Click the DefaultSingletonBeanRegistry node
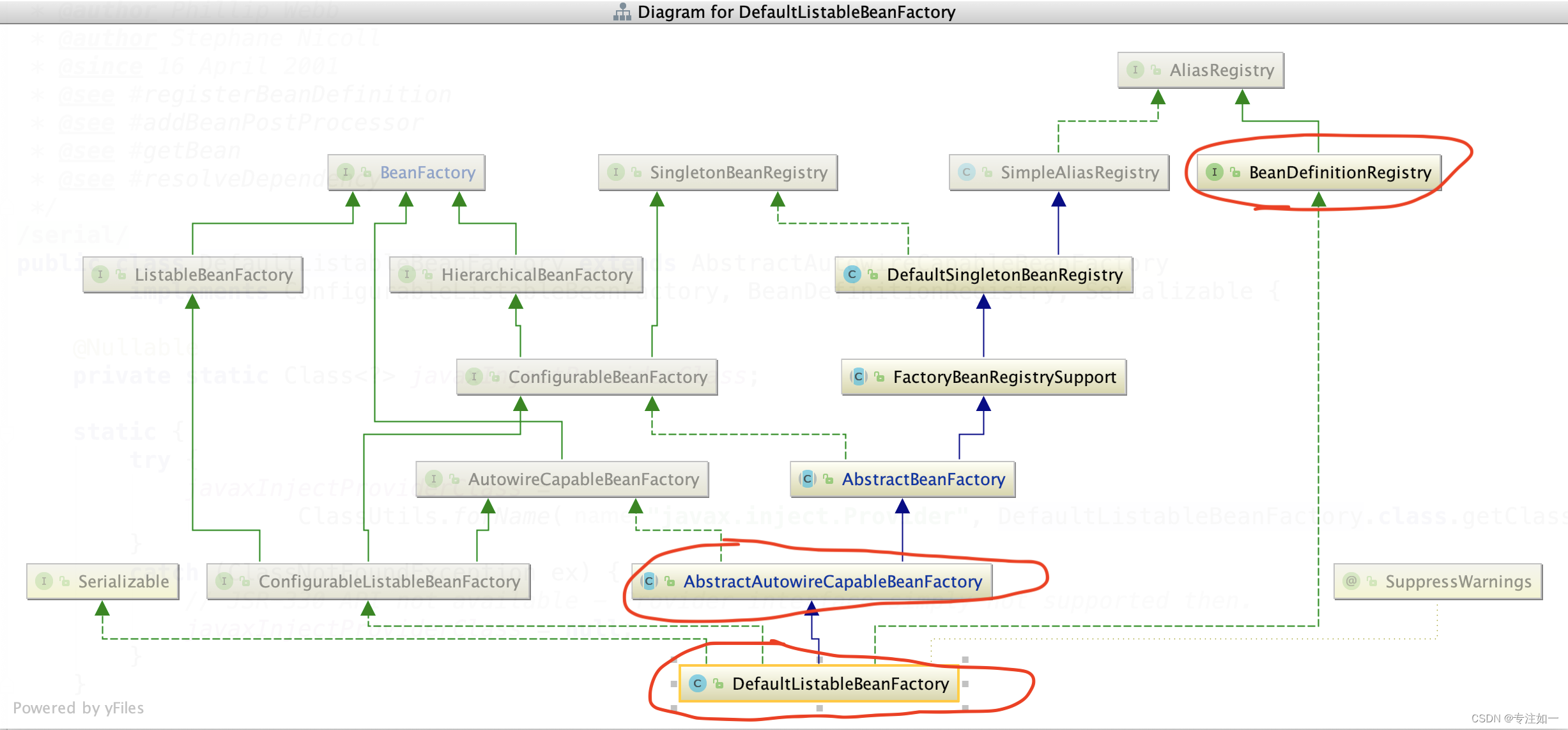Image resolution: width=1568 pixels, height=730 pixels. (984, 275)
